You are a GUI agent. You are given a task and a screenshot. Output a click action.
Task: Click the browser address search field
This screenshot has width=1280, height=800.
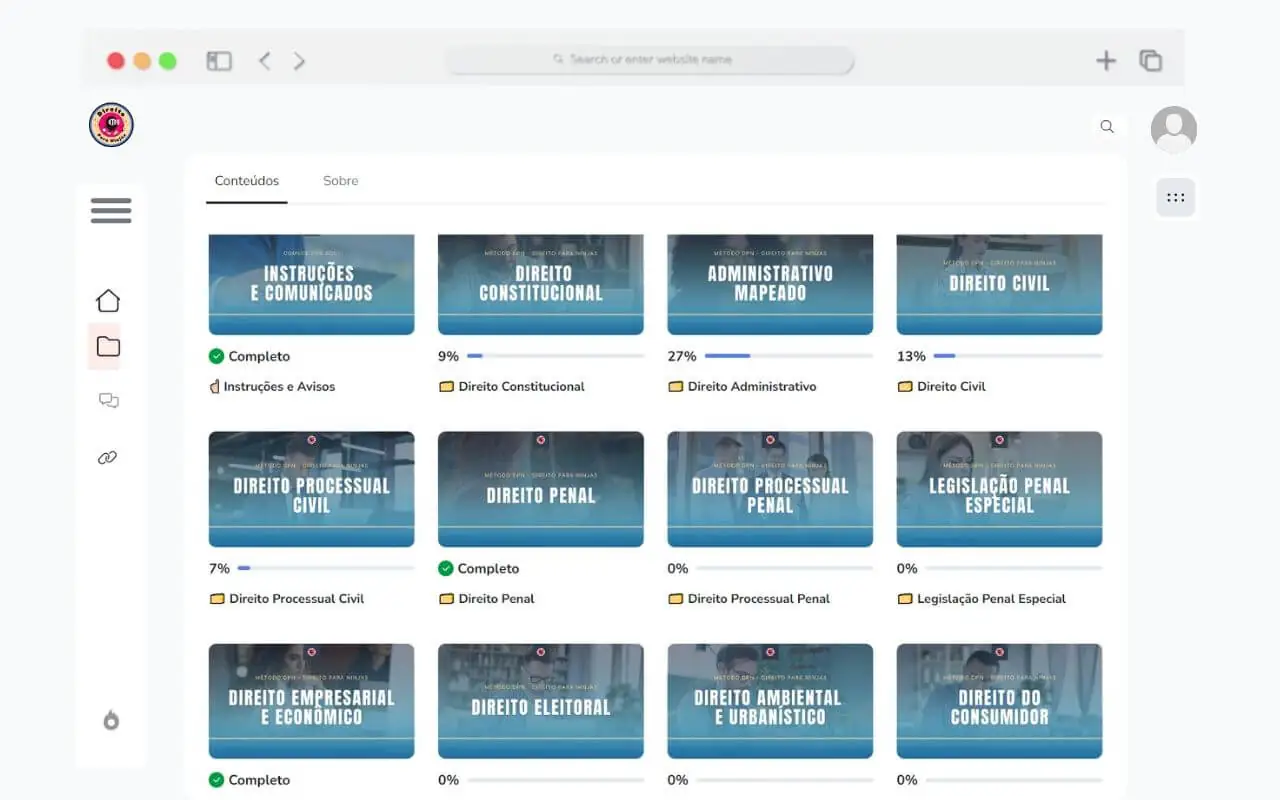pyautogui.click(x=650, y=60)
